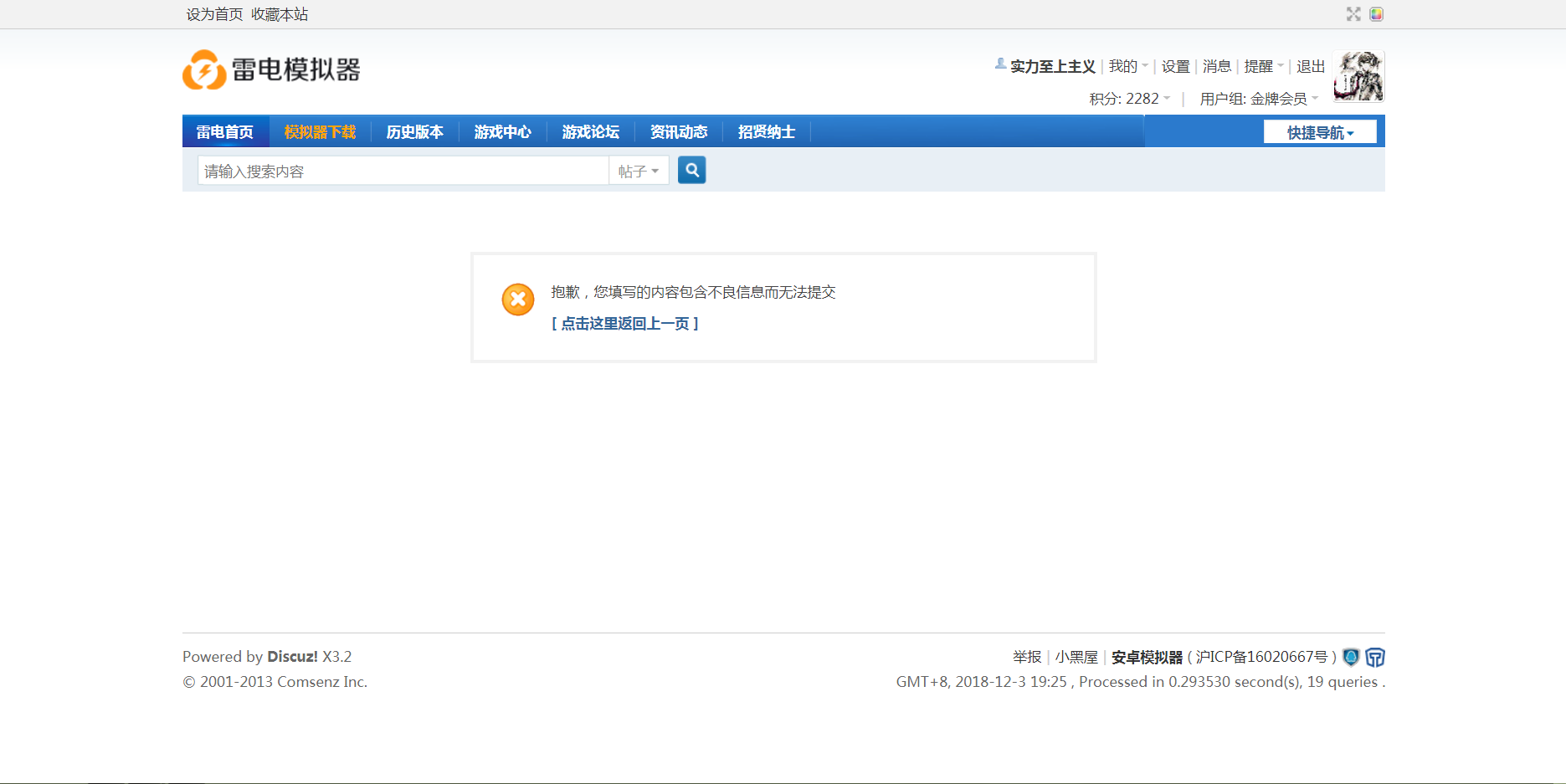Click the footer 举报 link
Image resolution: width=1566 pixels, height=784 pixels.
(x=1027, y=657)
